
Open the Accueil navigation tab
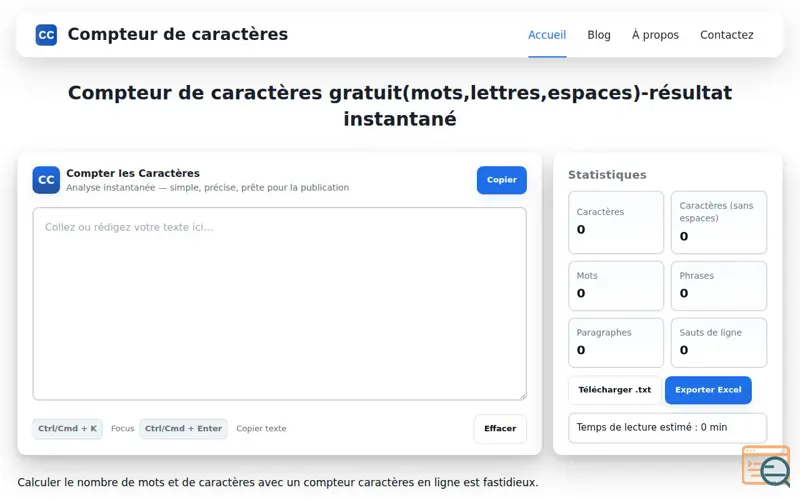click(x=547, y=35)
